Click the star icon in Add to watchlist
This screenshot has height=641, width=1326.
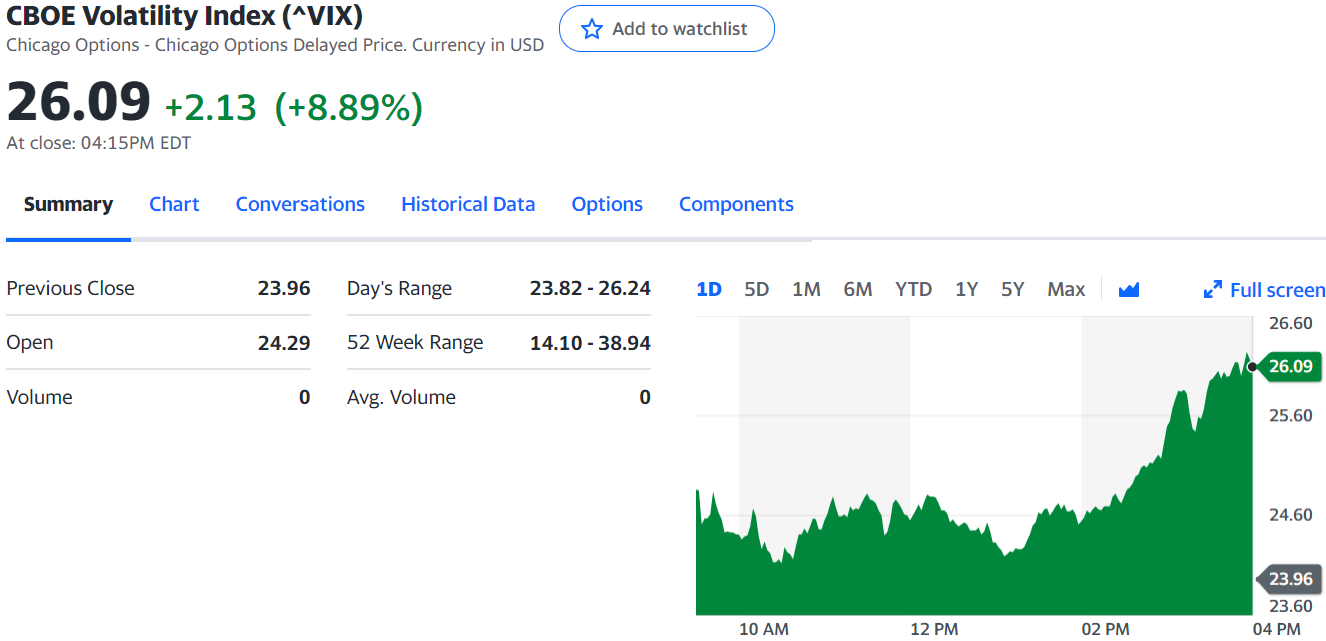tap(592, 29)
